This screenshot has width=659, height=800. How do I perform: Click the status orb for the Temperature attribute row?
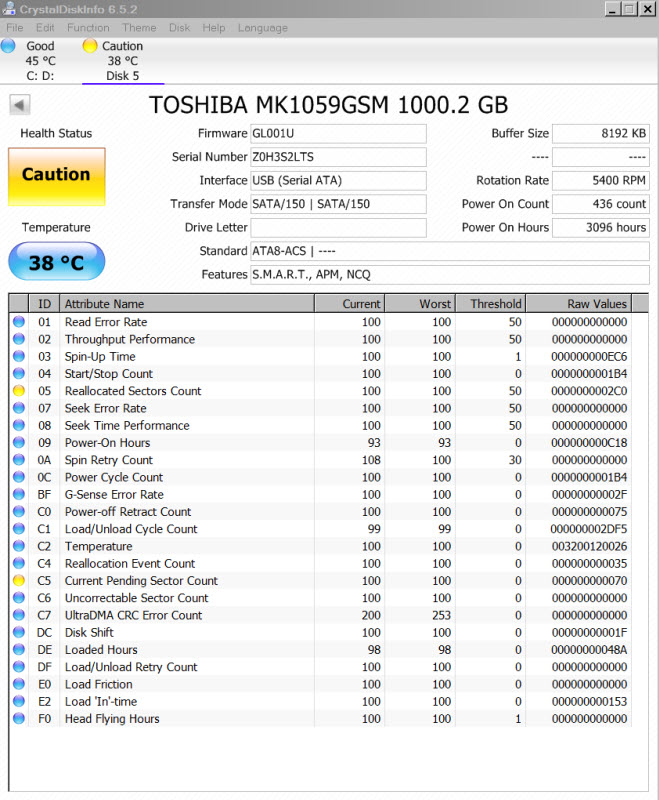point(19,546)
